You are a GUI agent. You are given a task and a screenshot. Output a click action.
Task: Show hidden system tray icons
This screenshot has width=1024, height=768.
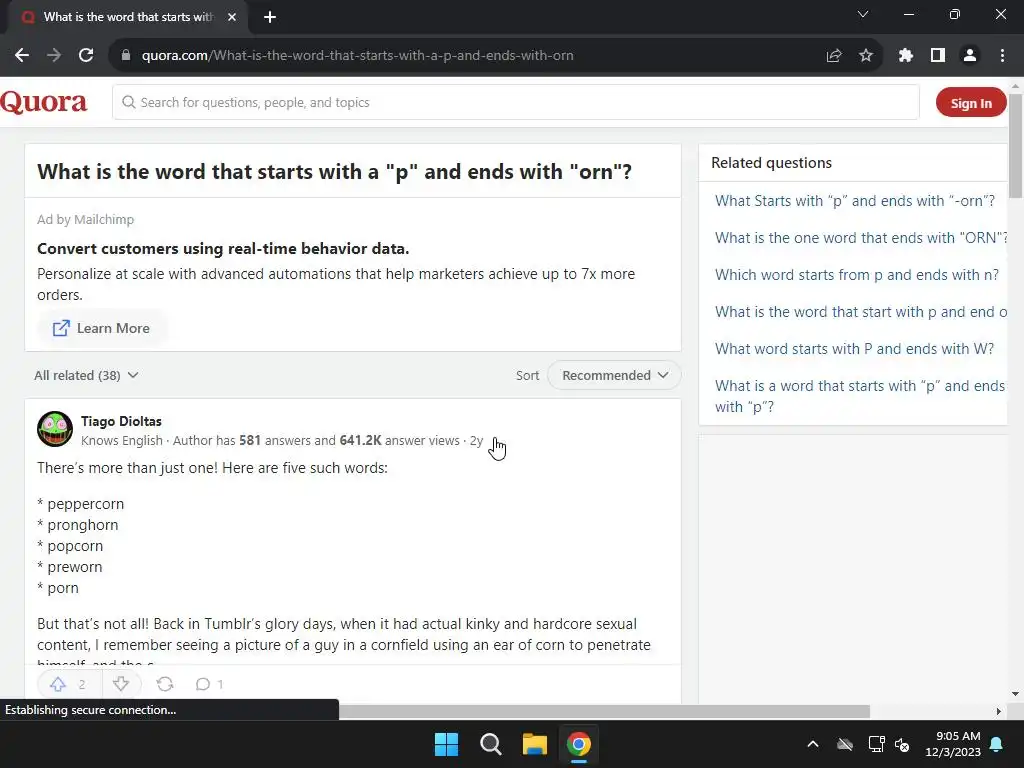pyautogui.click(x=813, y=744)
